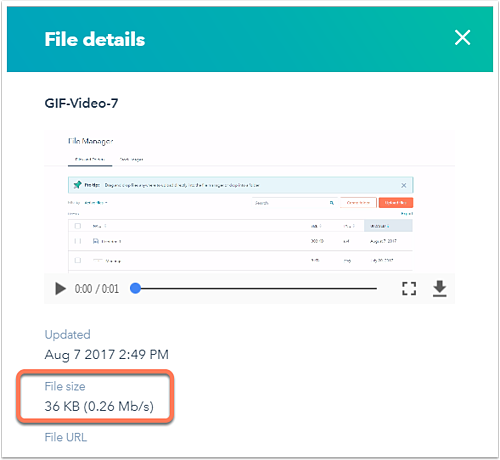Click the video file icon in first row
Viewport: 500px width, 460px height.
coord(96,241)
